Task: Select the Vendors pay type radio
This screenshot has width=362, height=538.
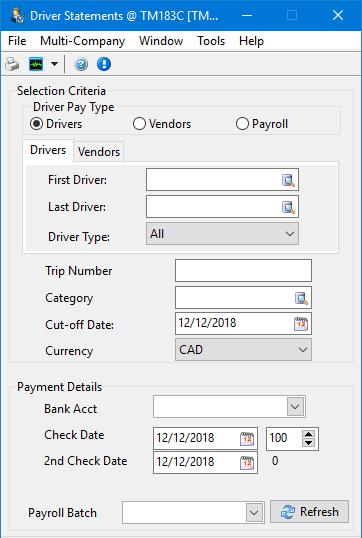Action: 162,124
